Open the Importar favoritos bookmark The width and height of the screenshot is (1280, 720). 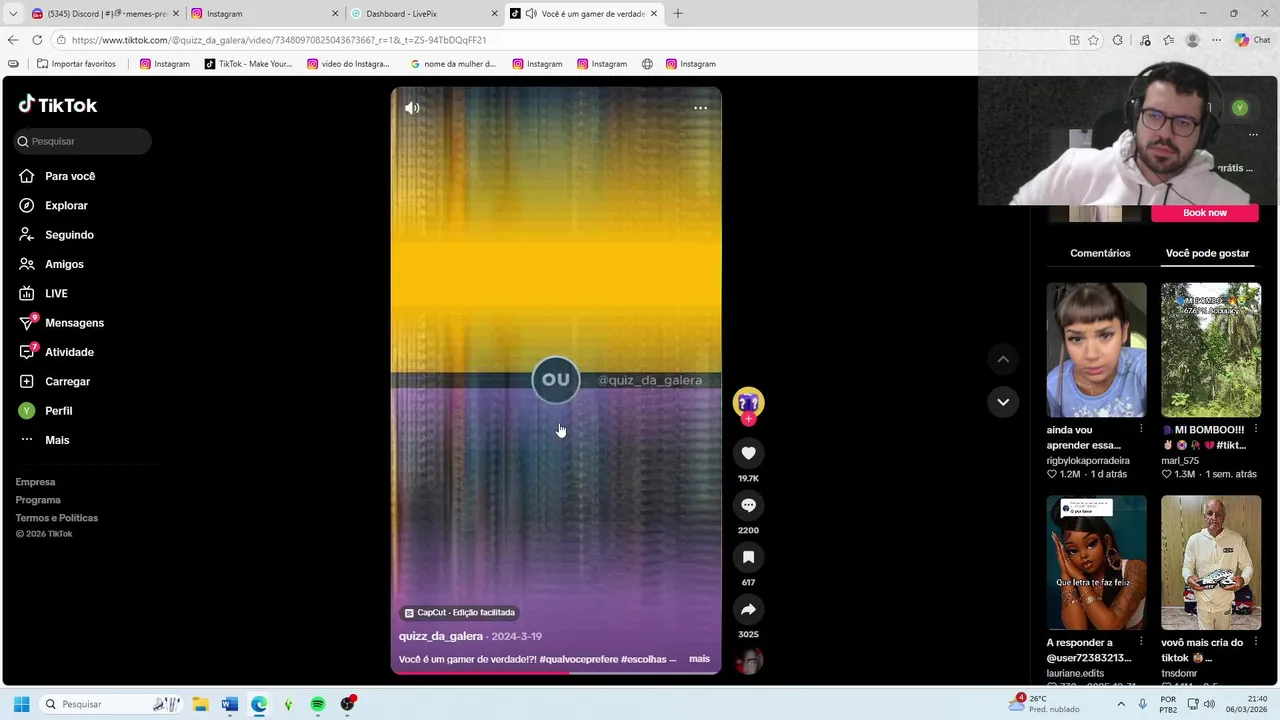76,64
